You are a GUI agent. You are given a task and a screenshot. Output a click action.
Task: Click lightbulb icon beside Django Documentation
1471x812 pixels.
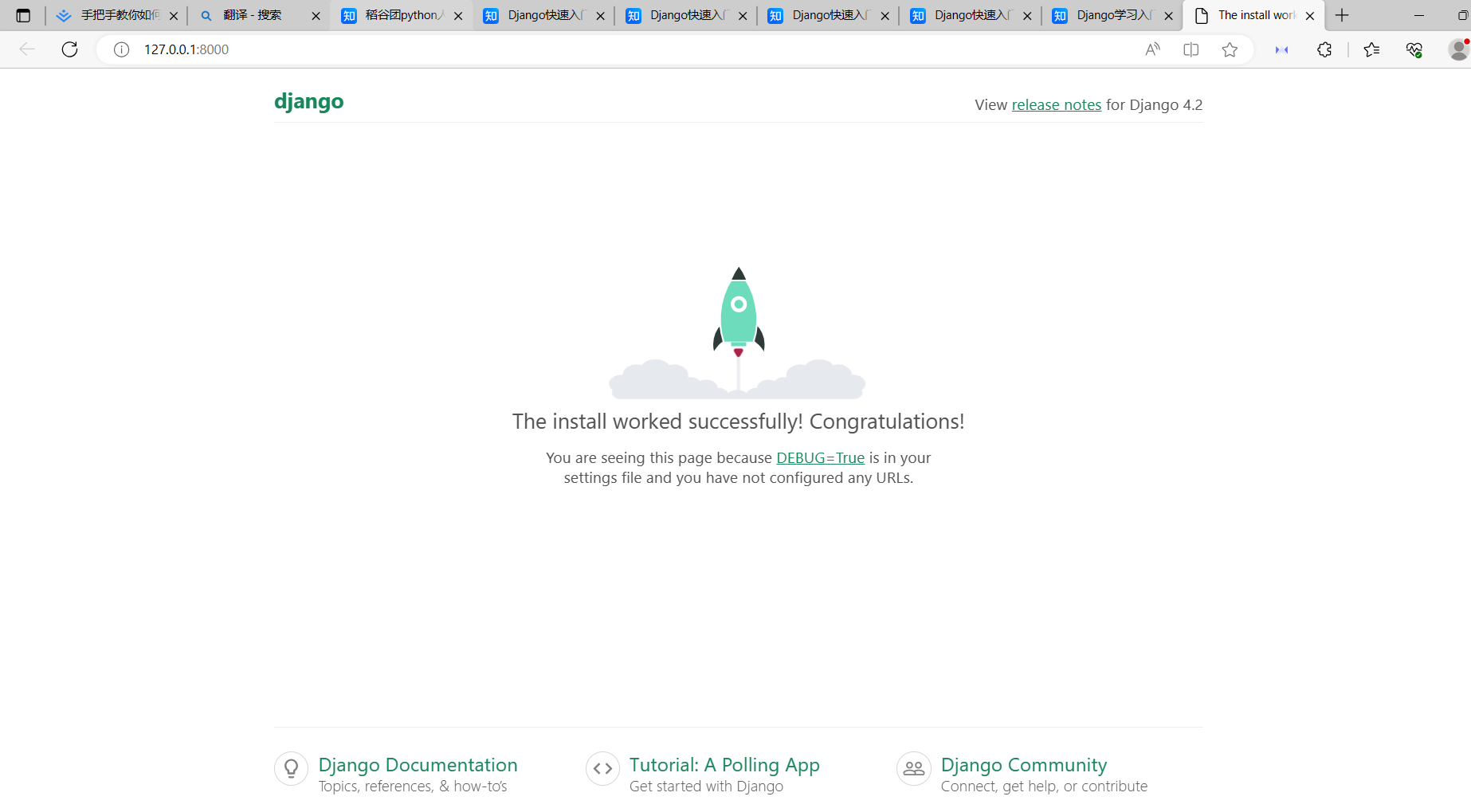[291, 769]
